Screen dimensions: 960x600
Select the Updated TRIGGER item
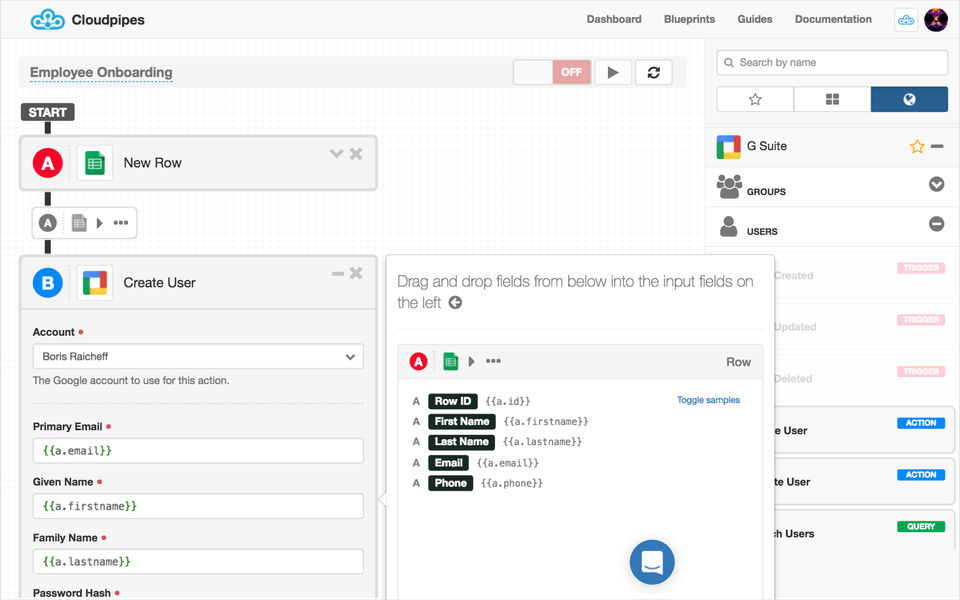click(x=863, y=327)
